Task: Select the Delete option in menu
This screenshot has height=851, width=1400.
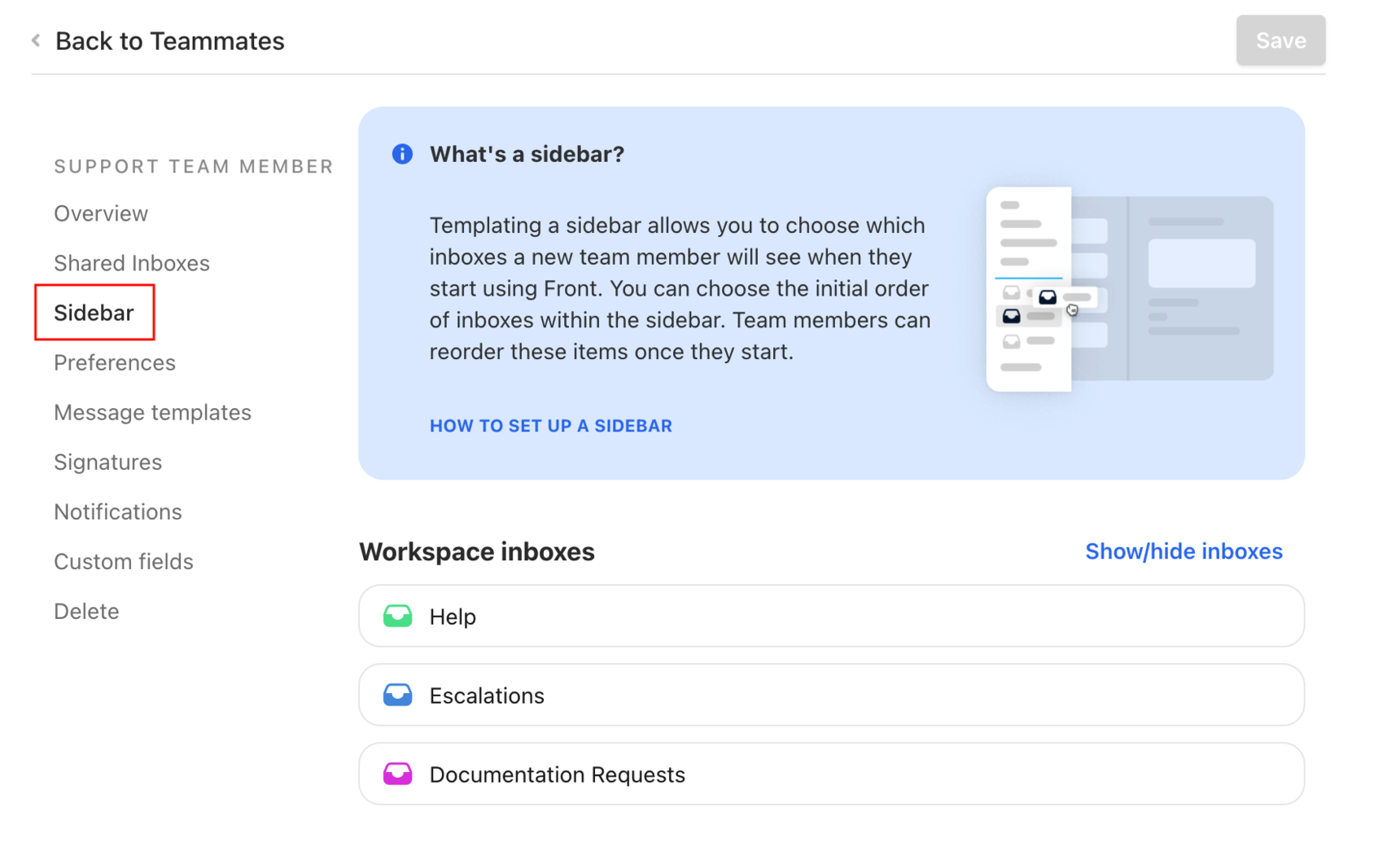Action: click(x=86, y=611)
